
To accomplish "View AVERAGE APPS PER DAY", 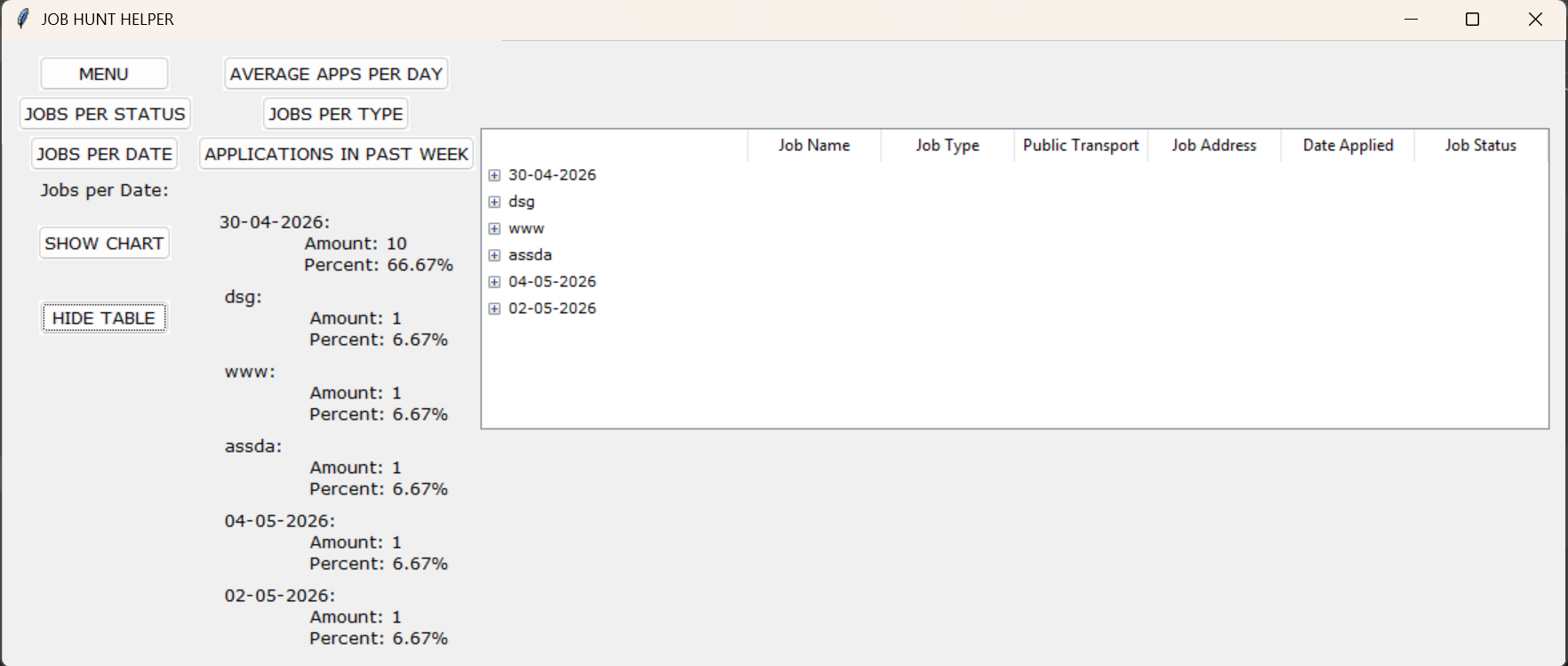I will coord(336,74).
